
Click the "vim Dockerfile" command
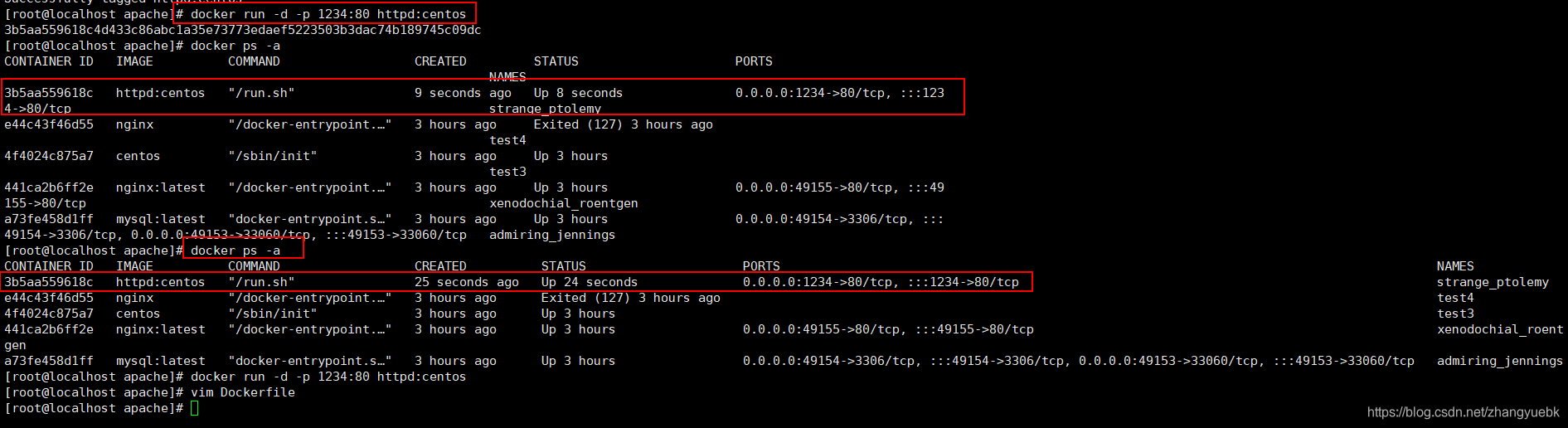[x=243, y=392]
